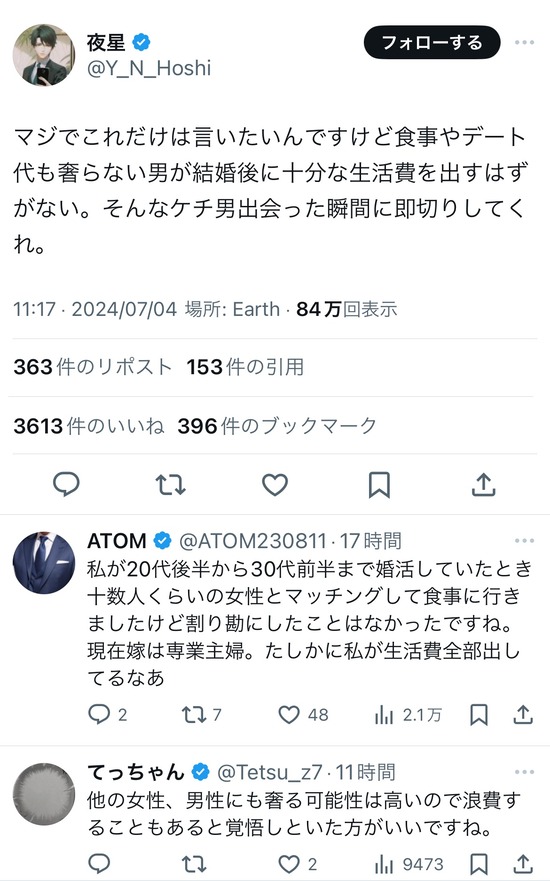Open more options on てっちゃん's reply
The height and width of the screenshot is (881, 550).
click(524, 772)
